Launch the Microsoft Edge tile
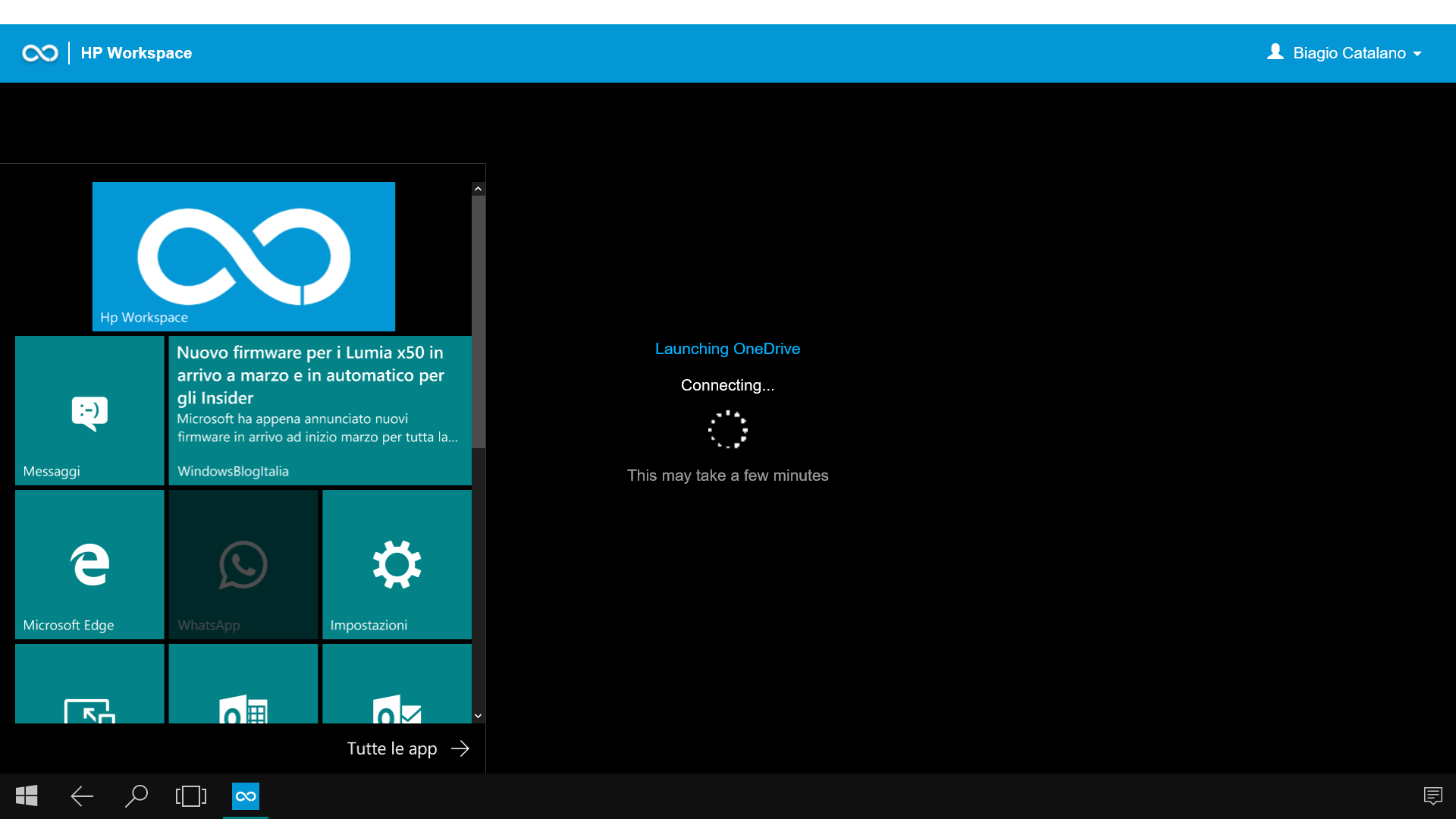 click(x=89, y=564)
